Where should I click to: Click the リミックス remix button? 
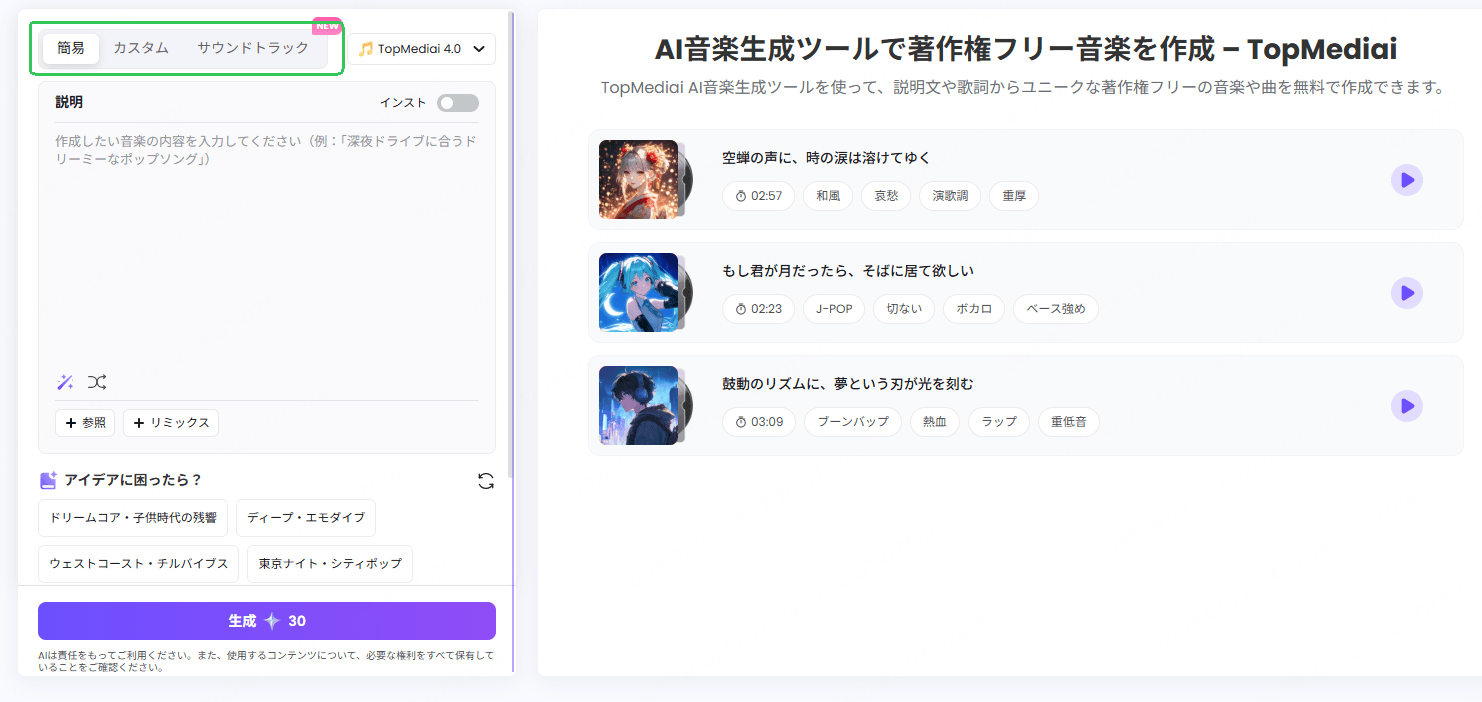tap(171, 423)
